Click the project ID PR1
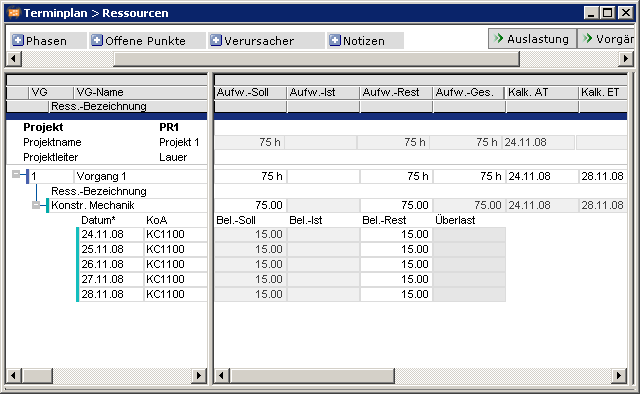 point(169,127)
